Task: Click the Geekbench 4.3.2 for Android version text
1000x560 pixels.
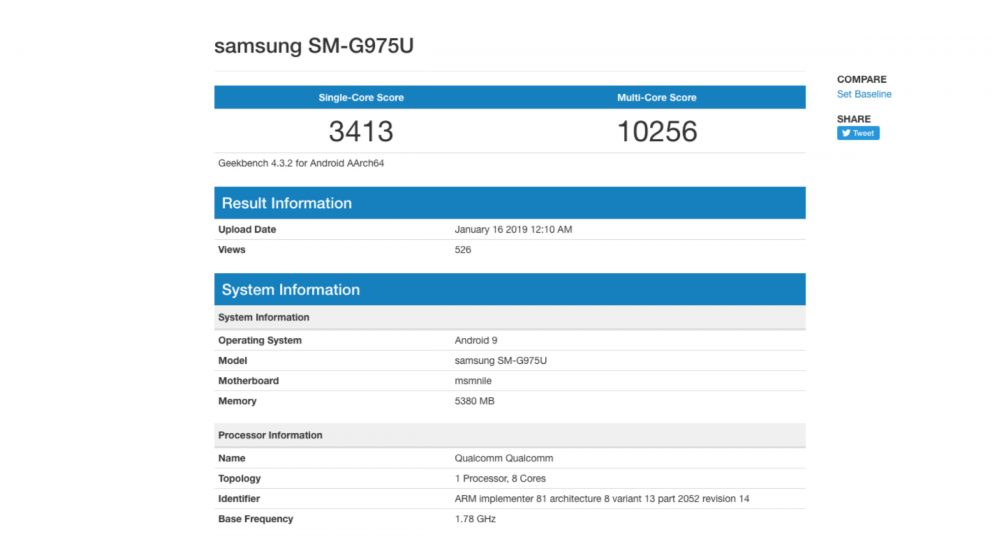Action: coord(301,163)
